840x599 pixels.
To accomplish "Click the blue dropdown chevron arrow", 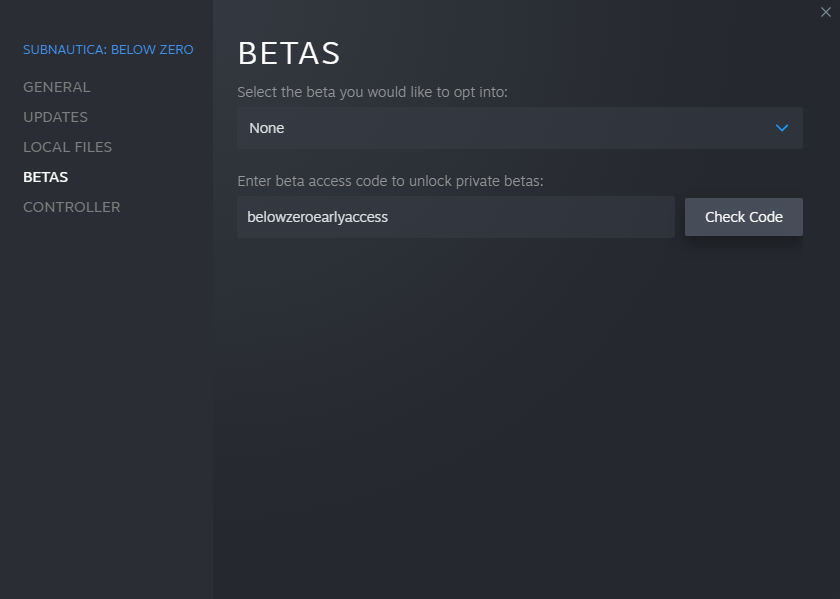I will 782,128.
